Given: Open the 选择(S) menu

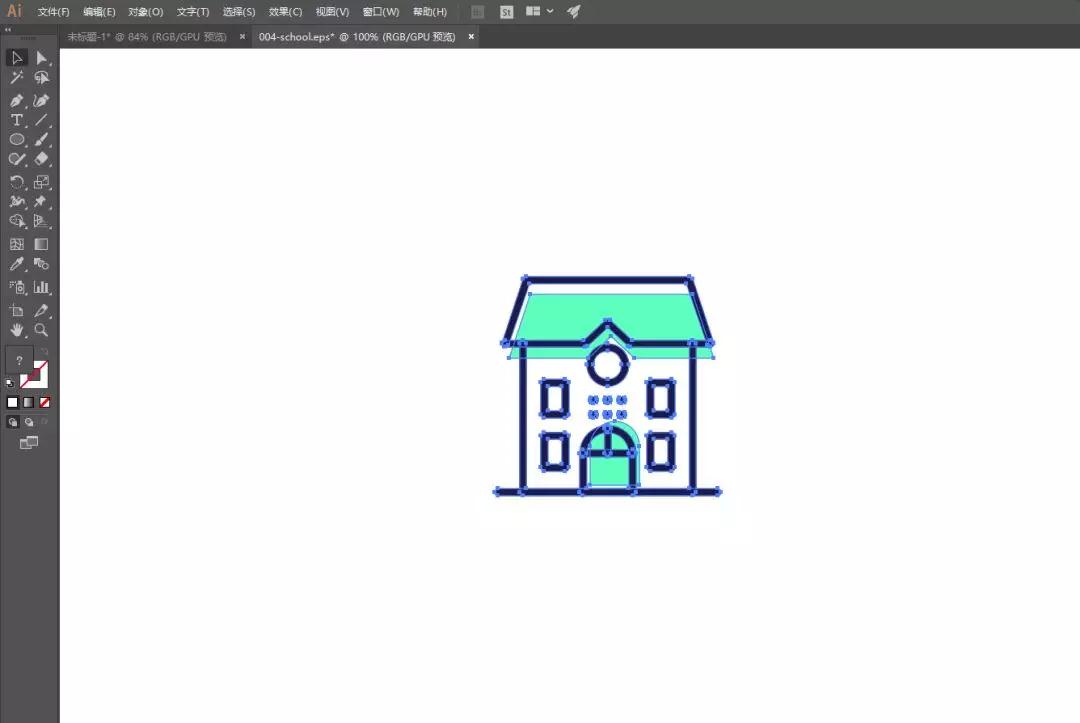Looking at the screenshot, I should 238,12.
